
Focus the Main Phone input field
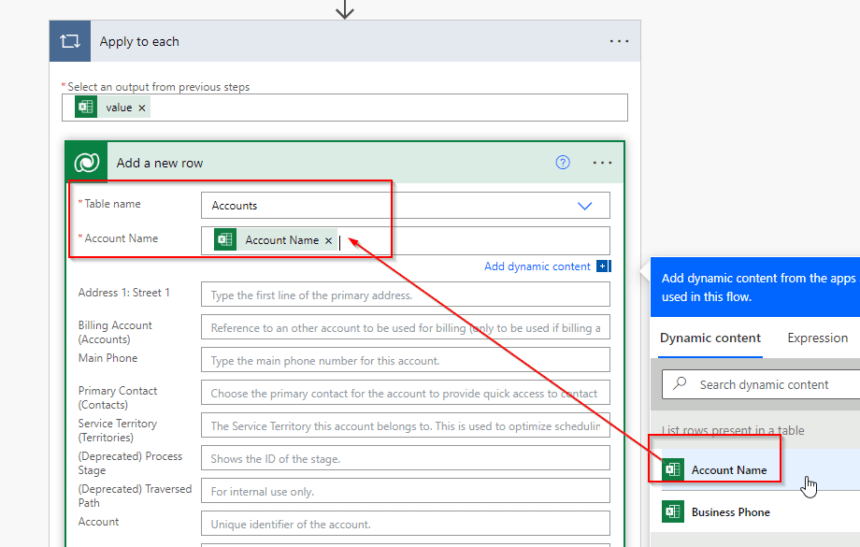pos(405,360)
